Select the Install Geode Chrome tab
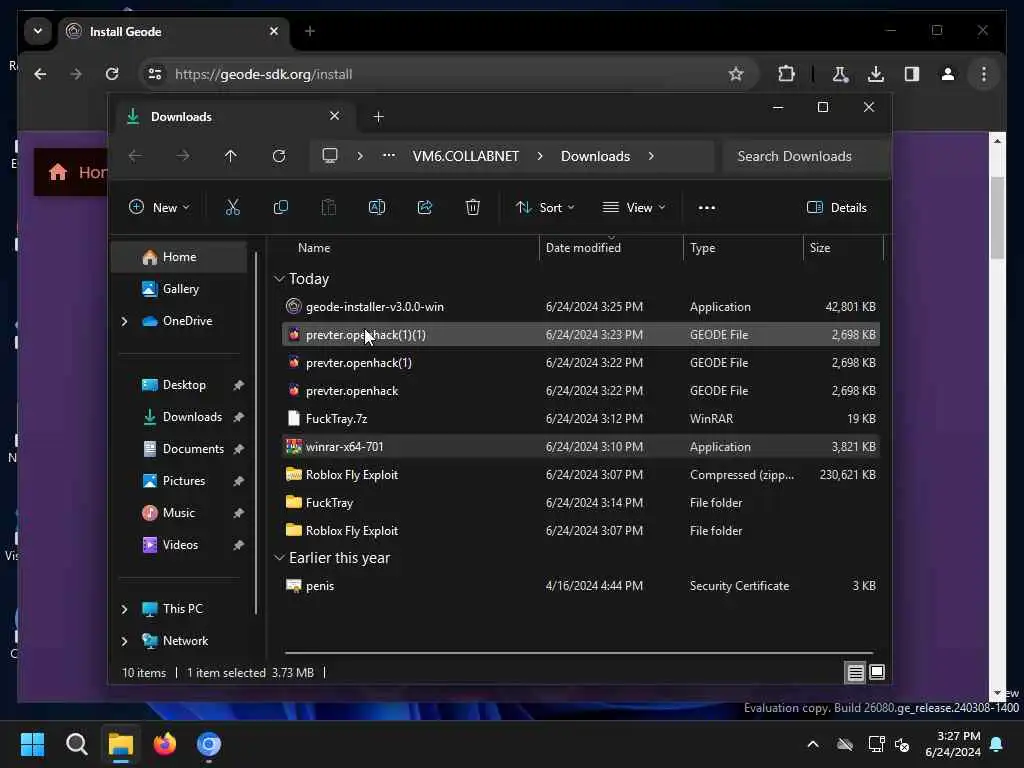 click(175, 31)
